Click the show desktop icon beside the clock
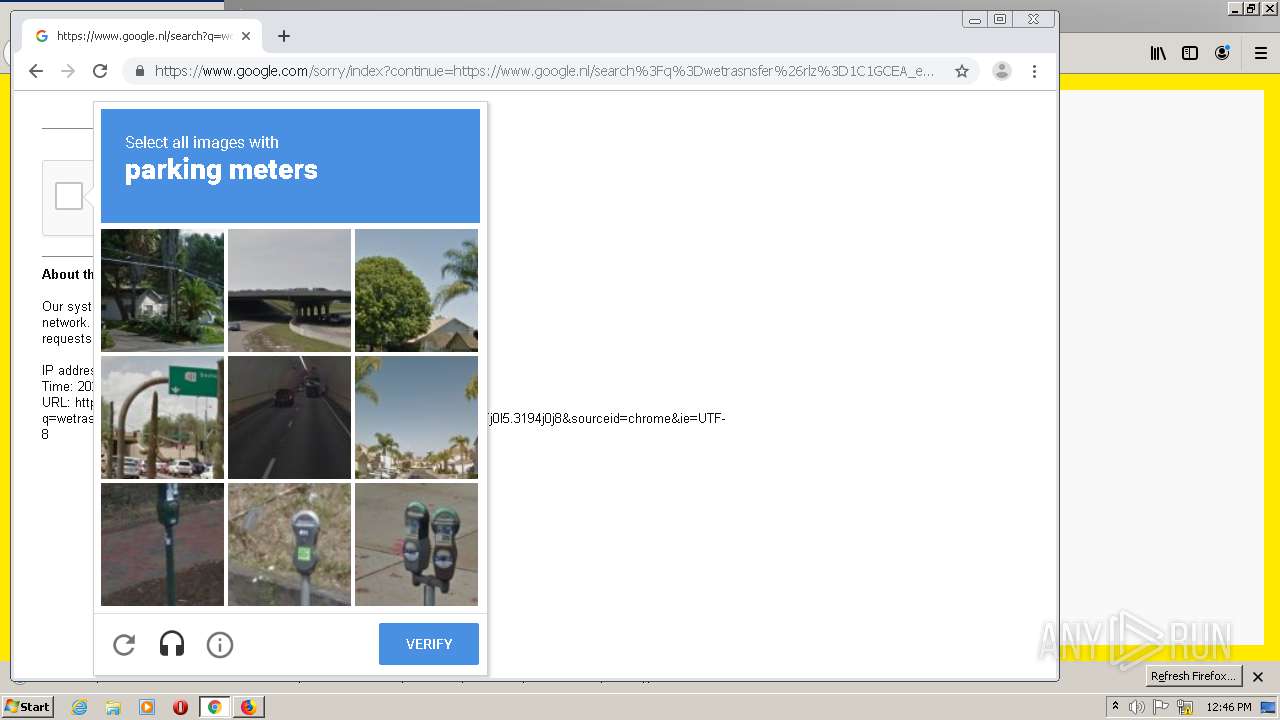Screen dimensions: 1280x720 (1269, 707)
